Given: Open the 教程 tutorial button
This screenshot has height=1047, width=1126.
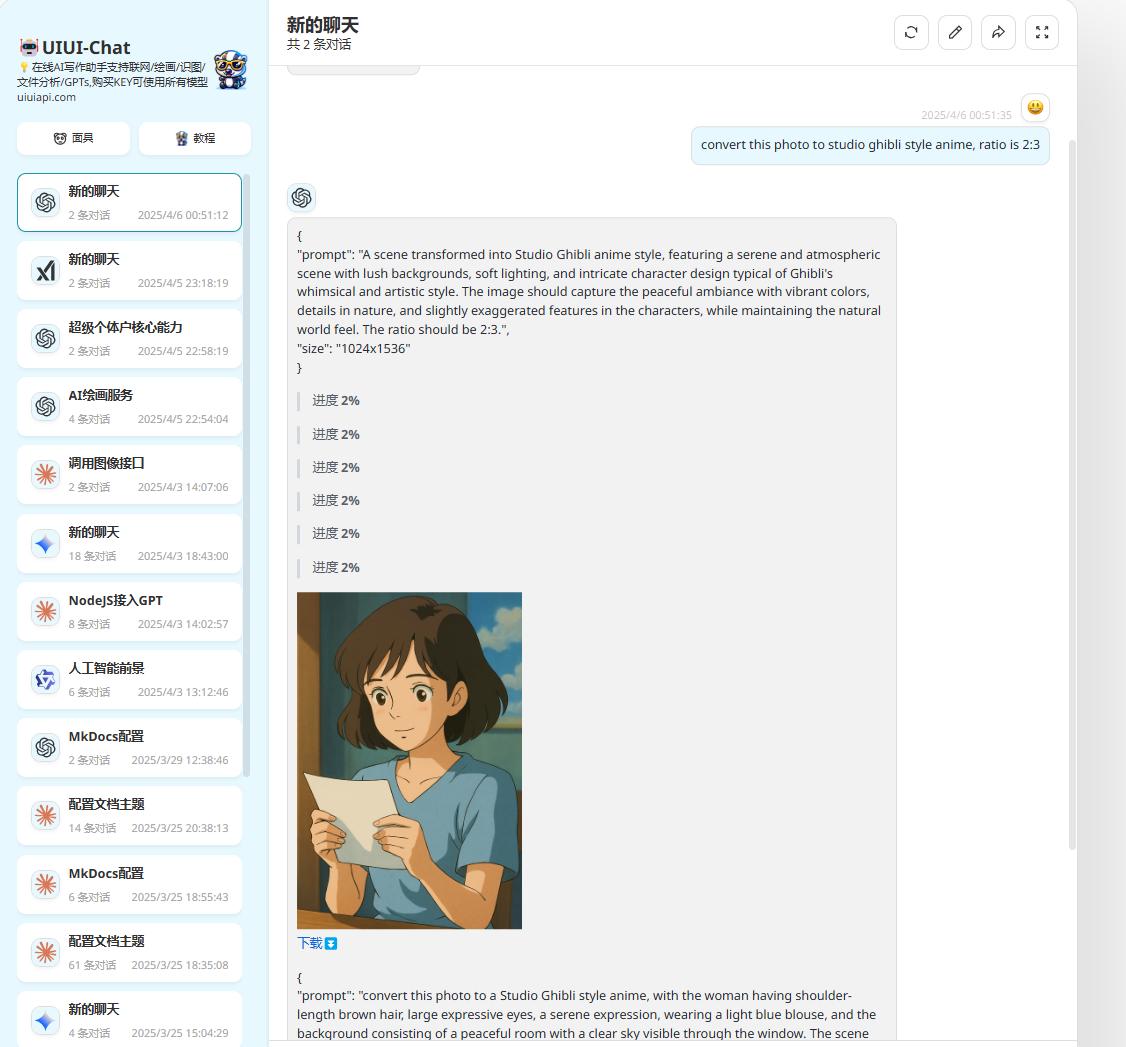Looking at the screenshot, I should tap(195, 139).
